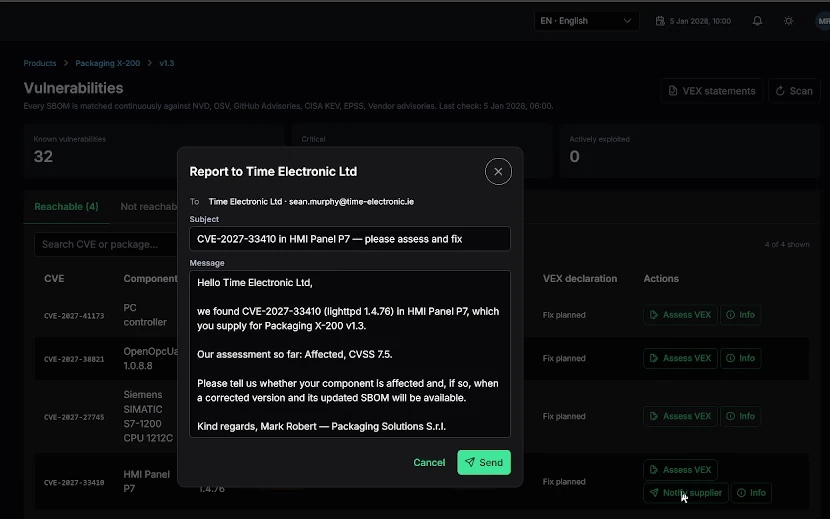Notify supplier for CVE-2027-33410
This screenshot has width=830, height=519.
[686, 493]
